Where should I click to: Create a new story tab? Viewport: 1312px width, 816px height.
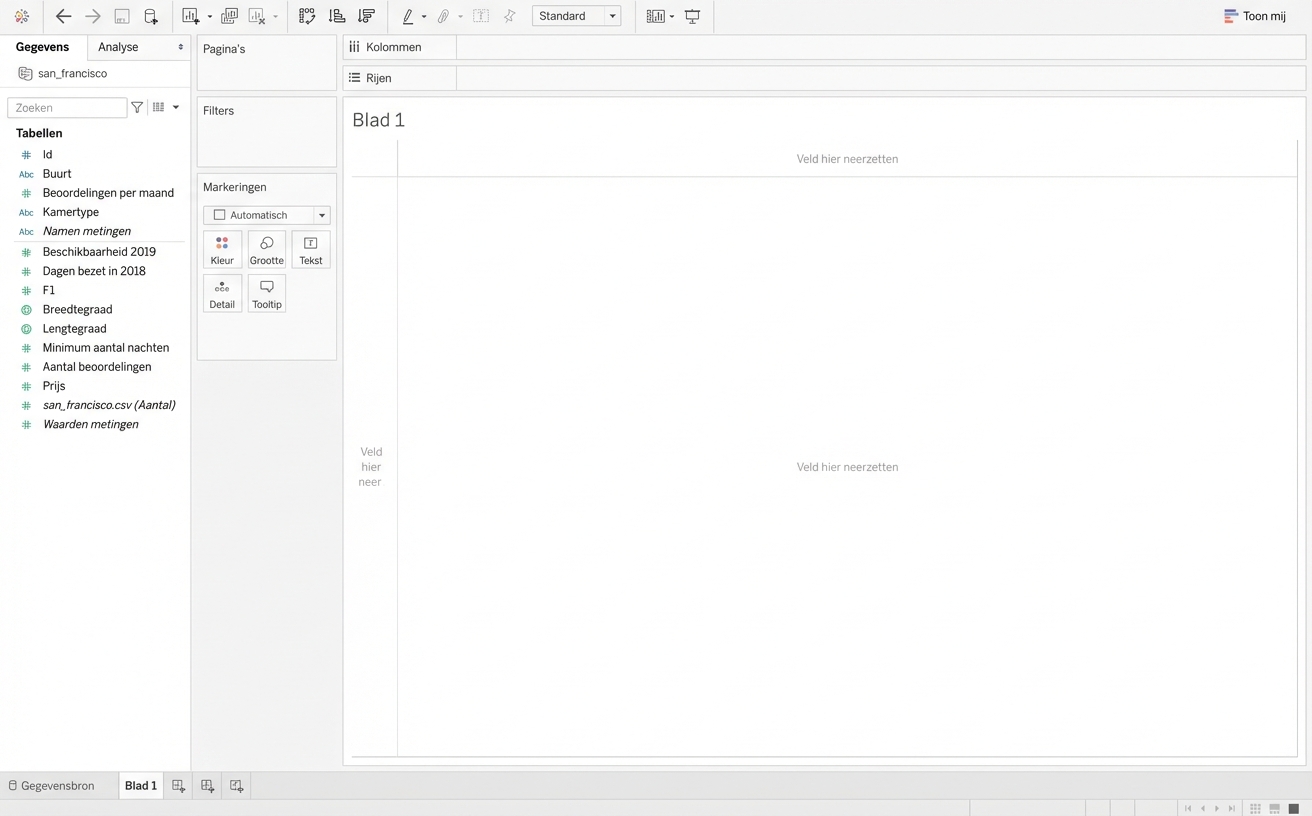(236, 786)
